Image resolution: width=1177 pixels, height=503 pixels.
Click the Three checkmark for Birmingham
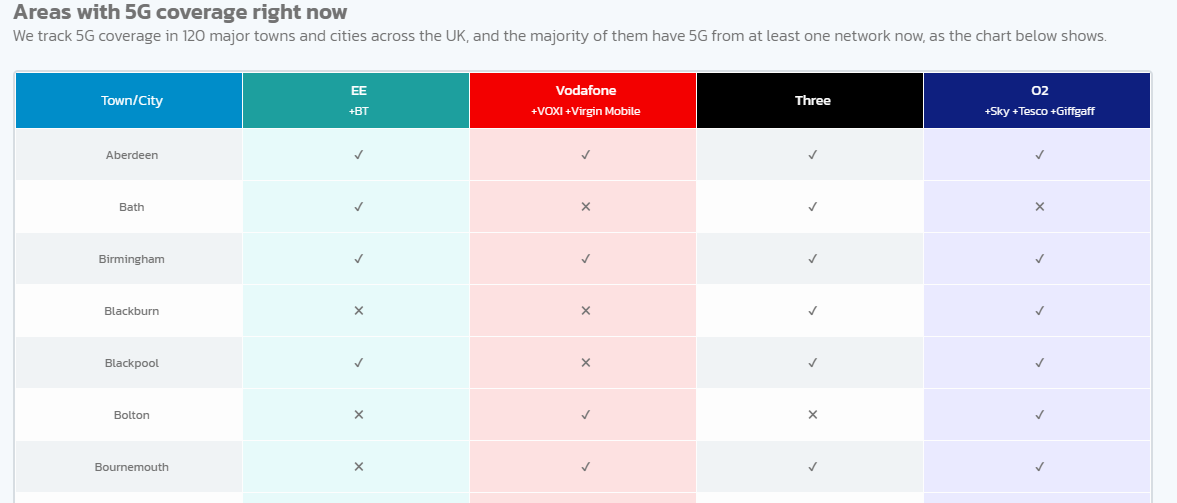[x=812, y=259]
